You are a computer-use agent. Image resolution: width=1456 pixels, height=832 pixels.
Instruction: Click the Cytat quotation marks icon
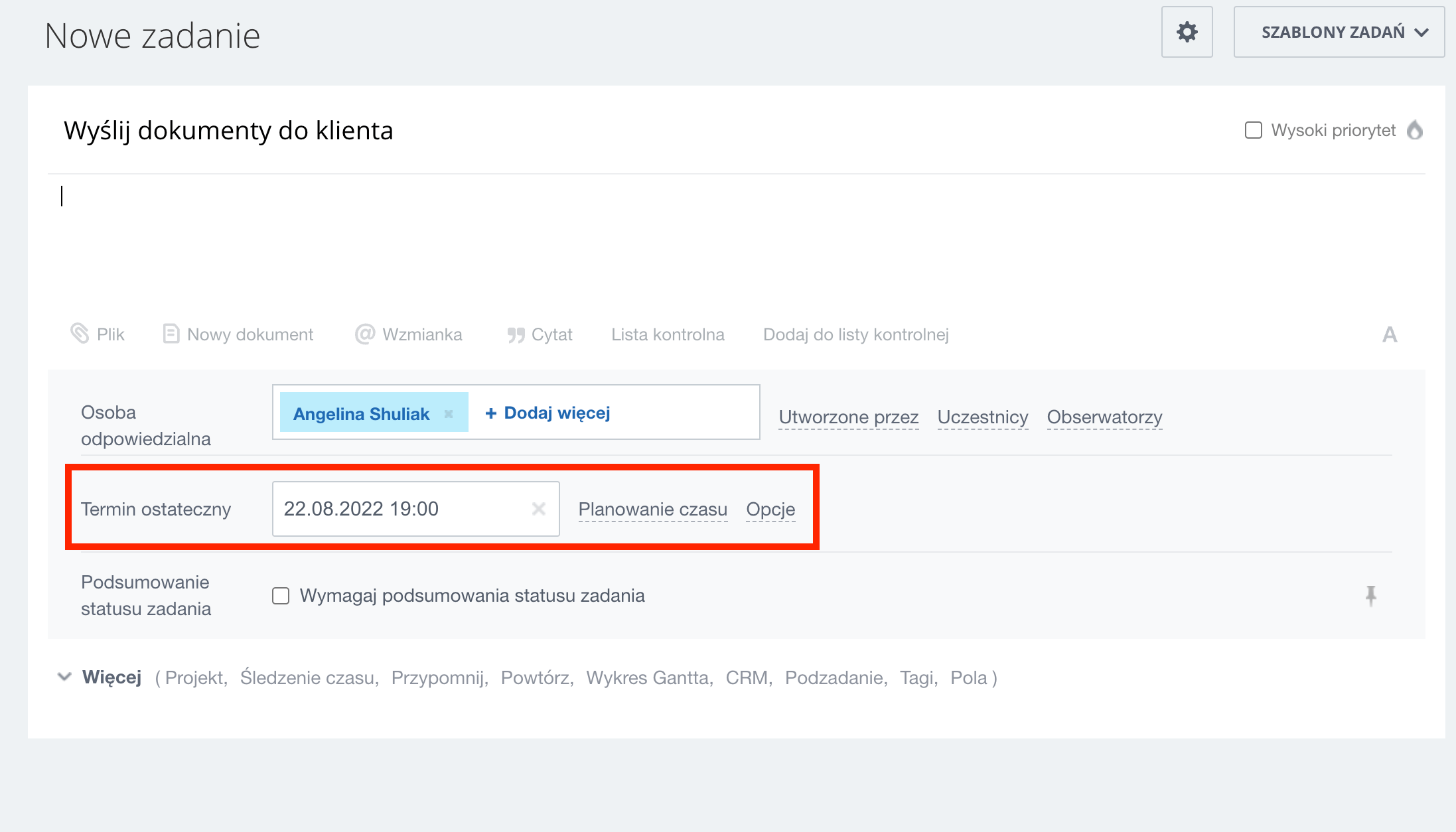pos(516,335)
